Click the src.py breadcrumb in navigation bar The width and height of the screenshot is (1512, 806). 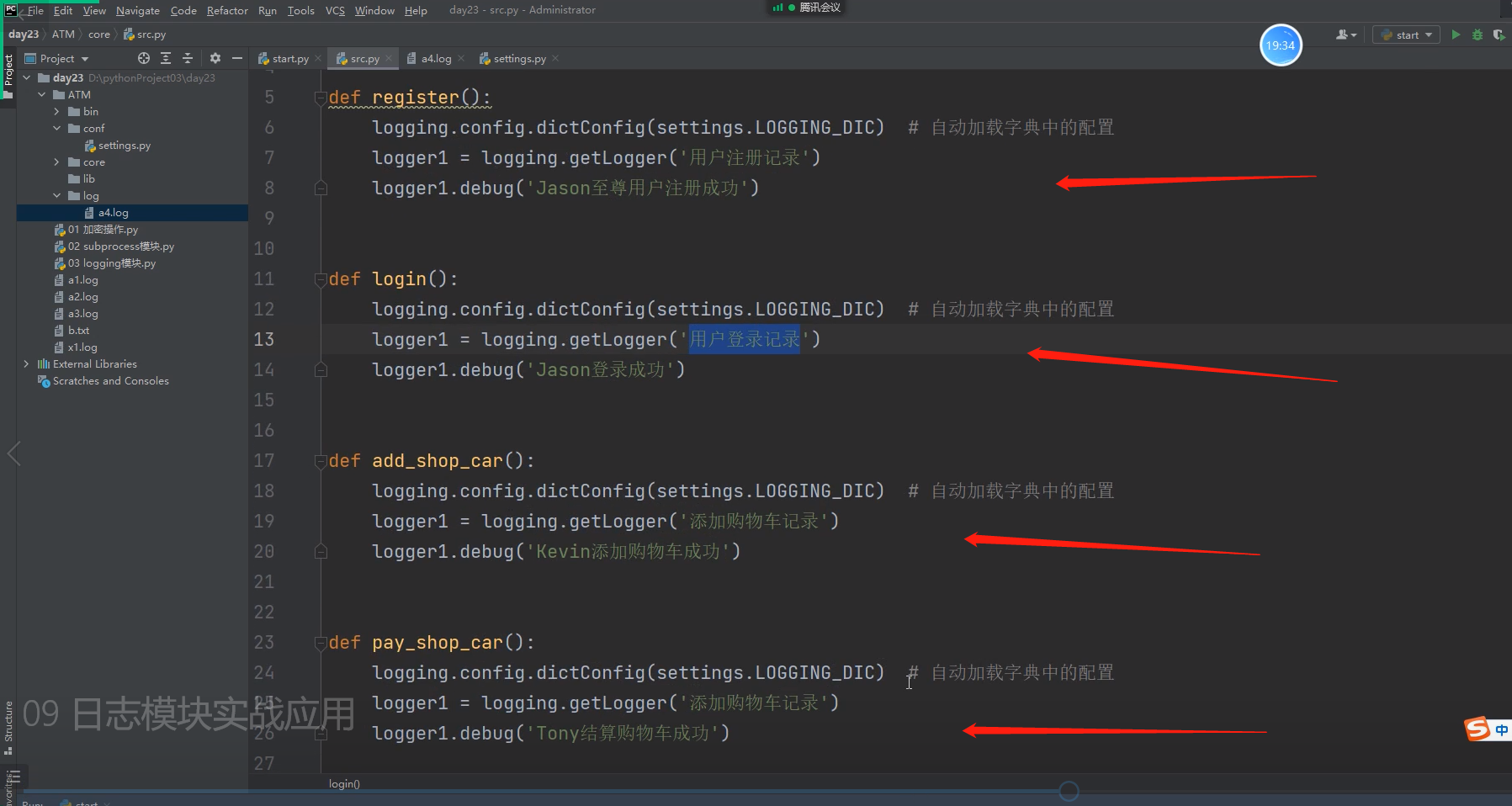(145, 34)
